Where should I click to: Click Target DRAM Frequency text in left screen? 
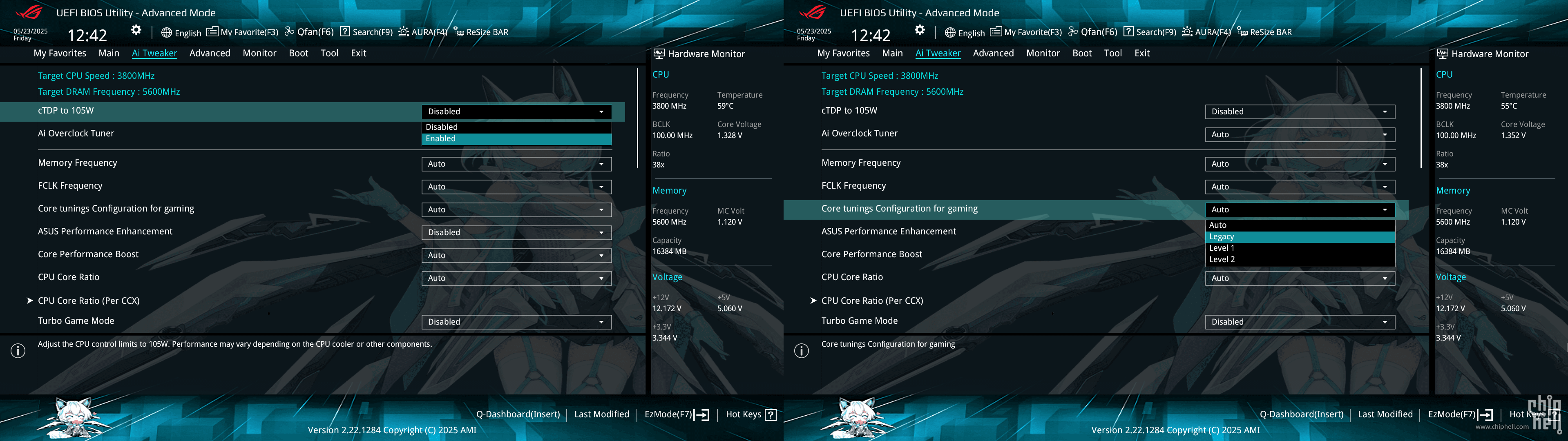pos(109,92)
